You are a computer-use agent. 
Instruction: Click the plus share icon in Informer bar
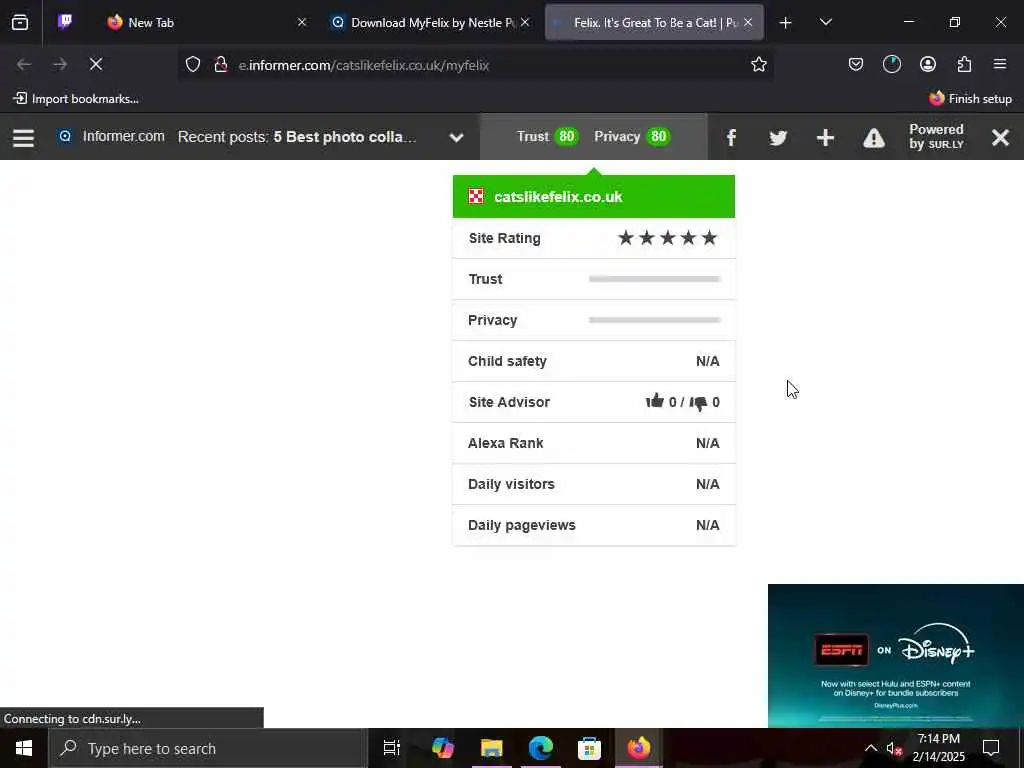[x=825, y=138]
